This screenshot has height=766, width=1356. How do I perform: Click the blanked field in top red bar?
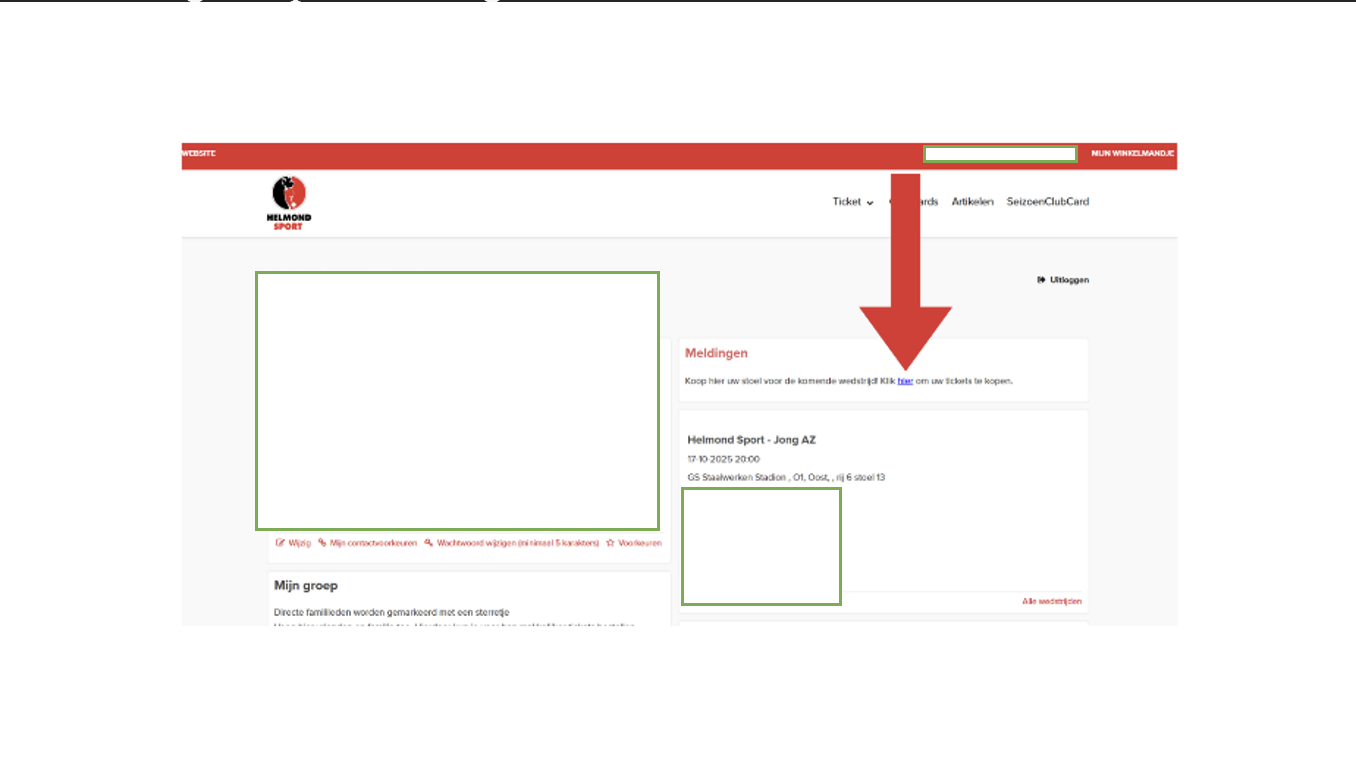tap(999, 154)
